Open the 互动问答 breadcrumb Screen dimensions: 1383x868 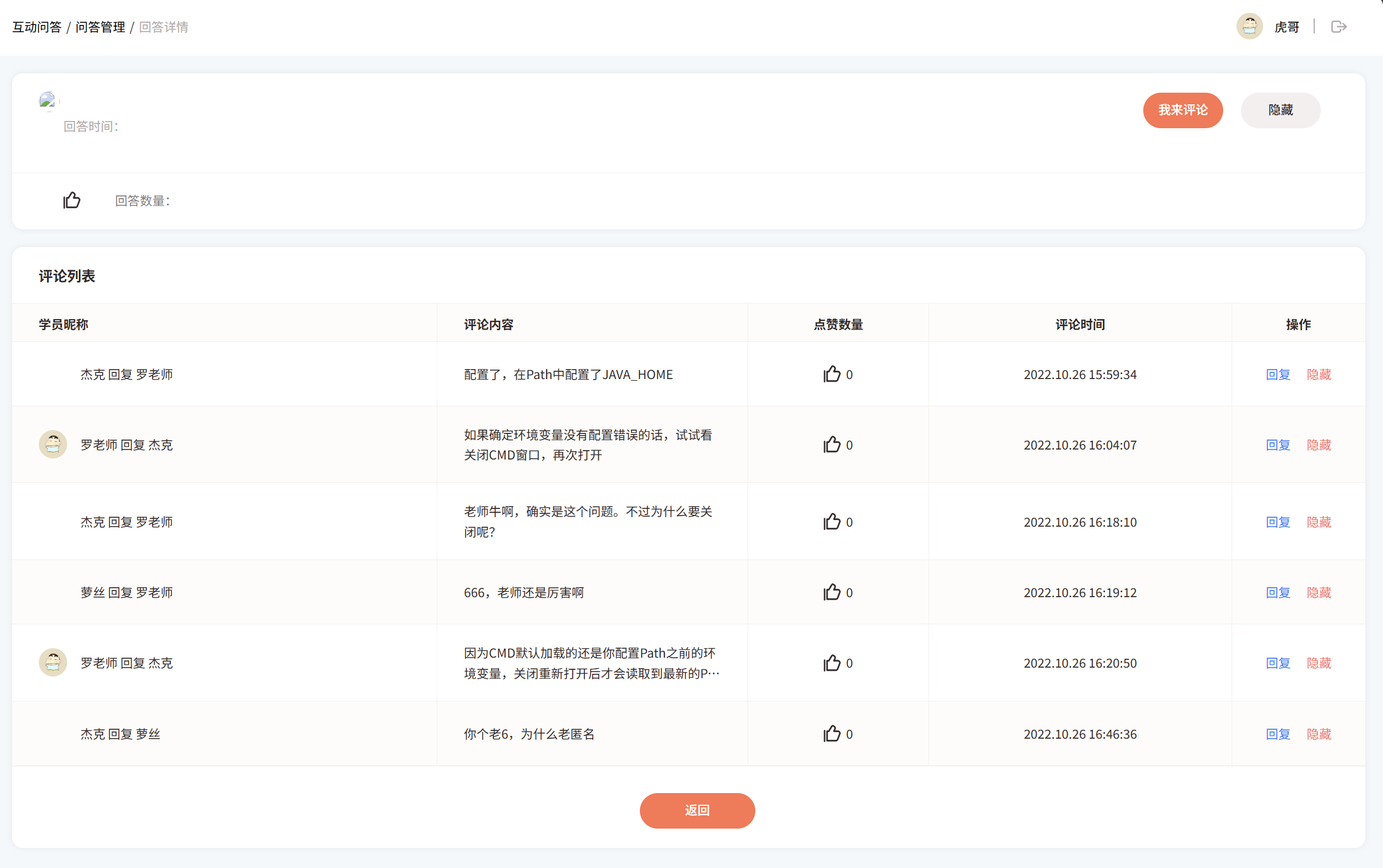tap(37, 27)
